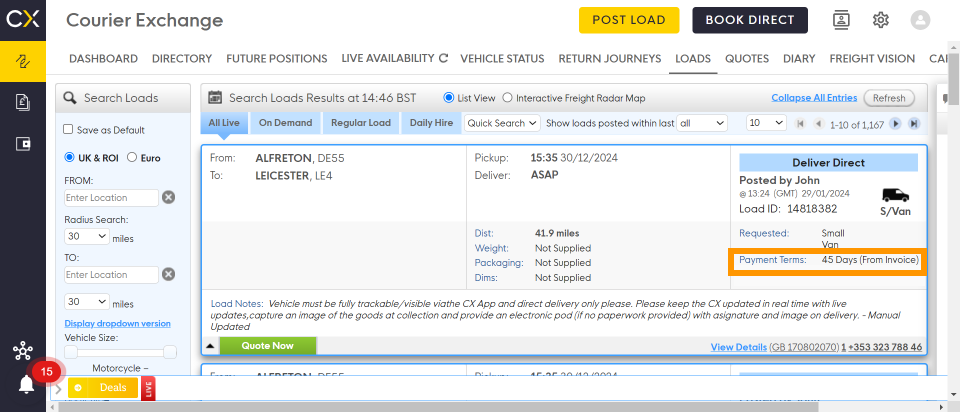Viewport: 960px width, 412px height.
Task: Click the Quote Now button
Action: [x=267, y=346]
